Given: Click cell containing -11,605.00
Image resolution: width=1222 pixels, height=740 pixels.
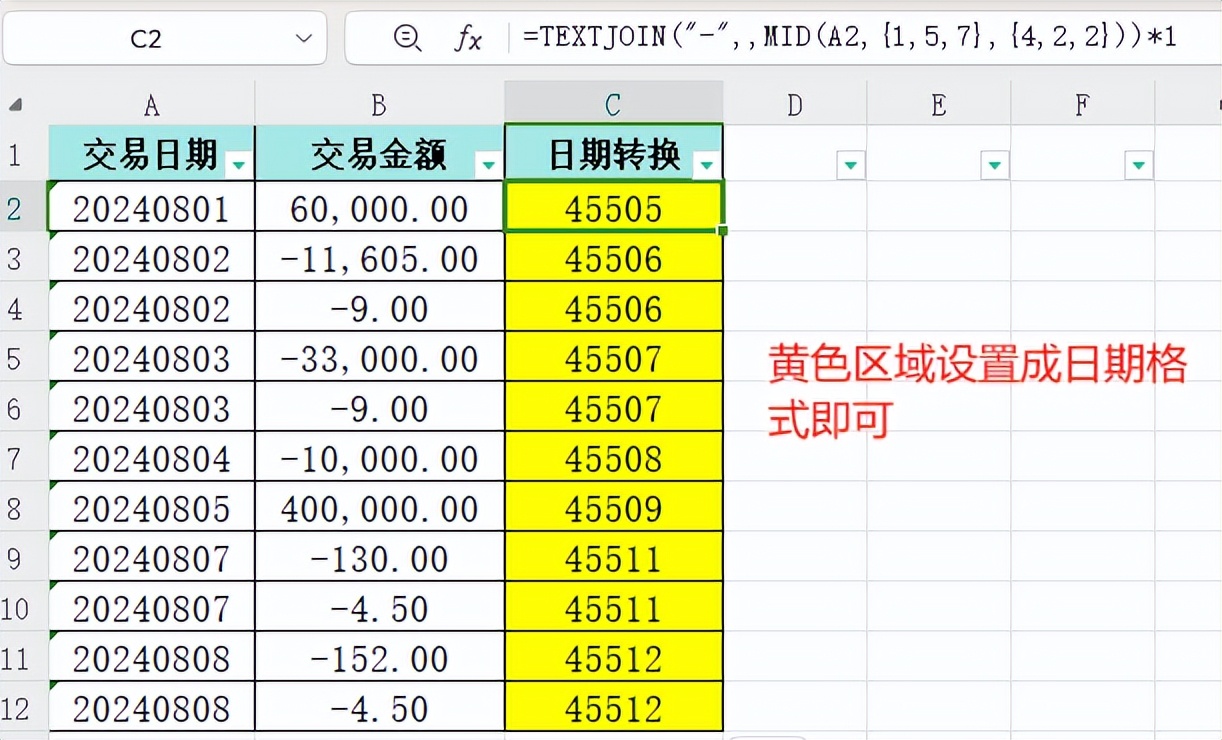Looking at the screenshot, I should (380, 257).
